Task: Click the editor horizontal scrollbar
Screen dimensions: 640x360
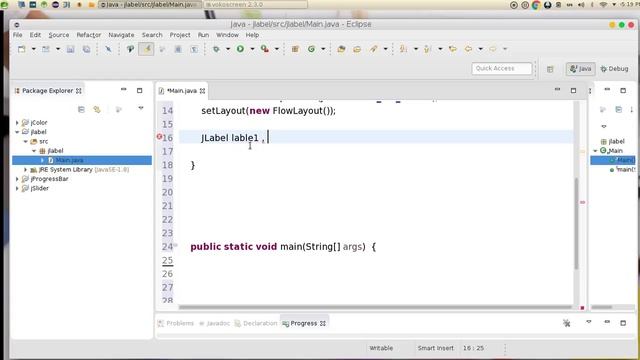Action: click(x=375, y=307)
